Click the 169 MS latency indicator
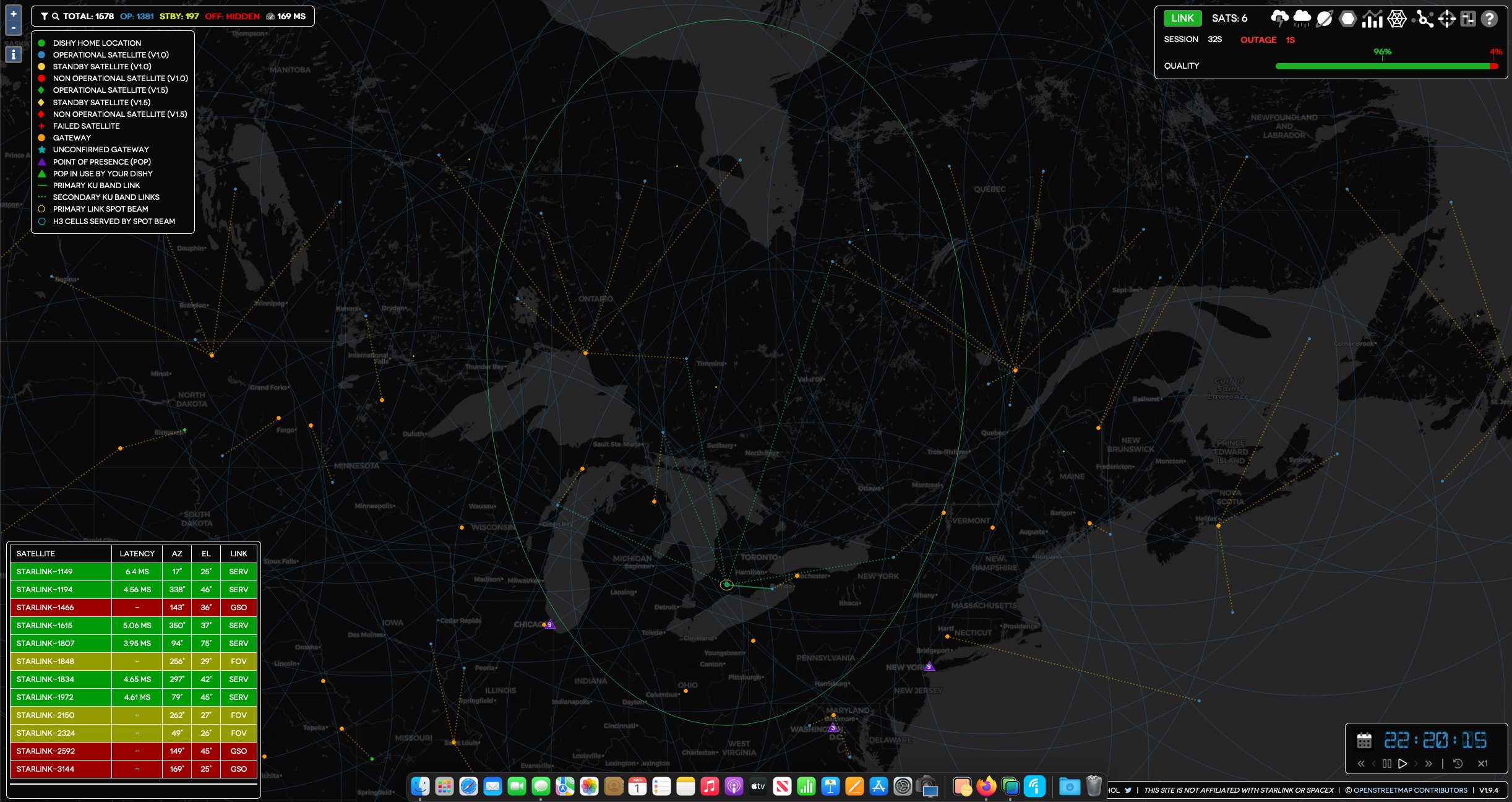Screen dimensions: 1512x802 click(x=286, y=17)
